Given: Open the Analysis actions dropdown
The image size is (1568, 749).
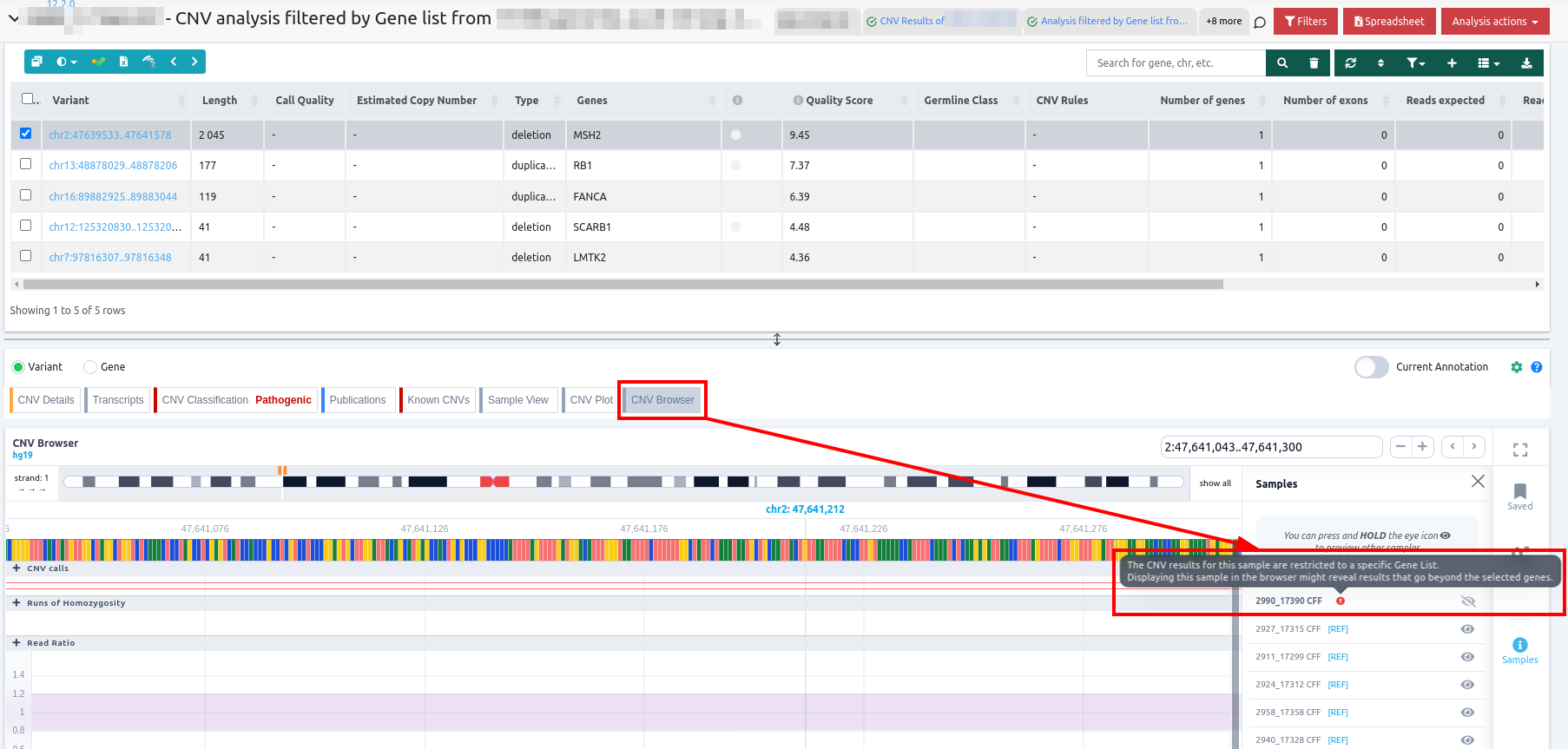Looking at the screenshot, I should pos(1494,22).
